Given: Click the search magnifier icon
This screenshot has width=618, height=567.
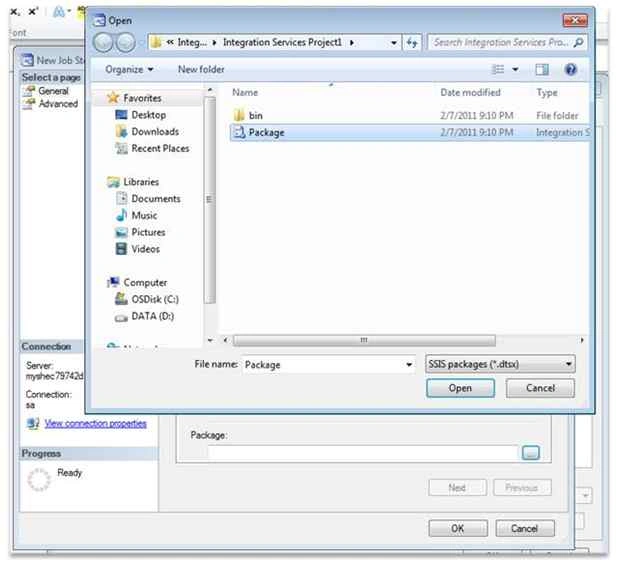Looking at the screenshot, I should pos(578,42).
